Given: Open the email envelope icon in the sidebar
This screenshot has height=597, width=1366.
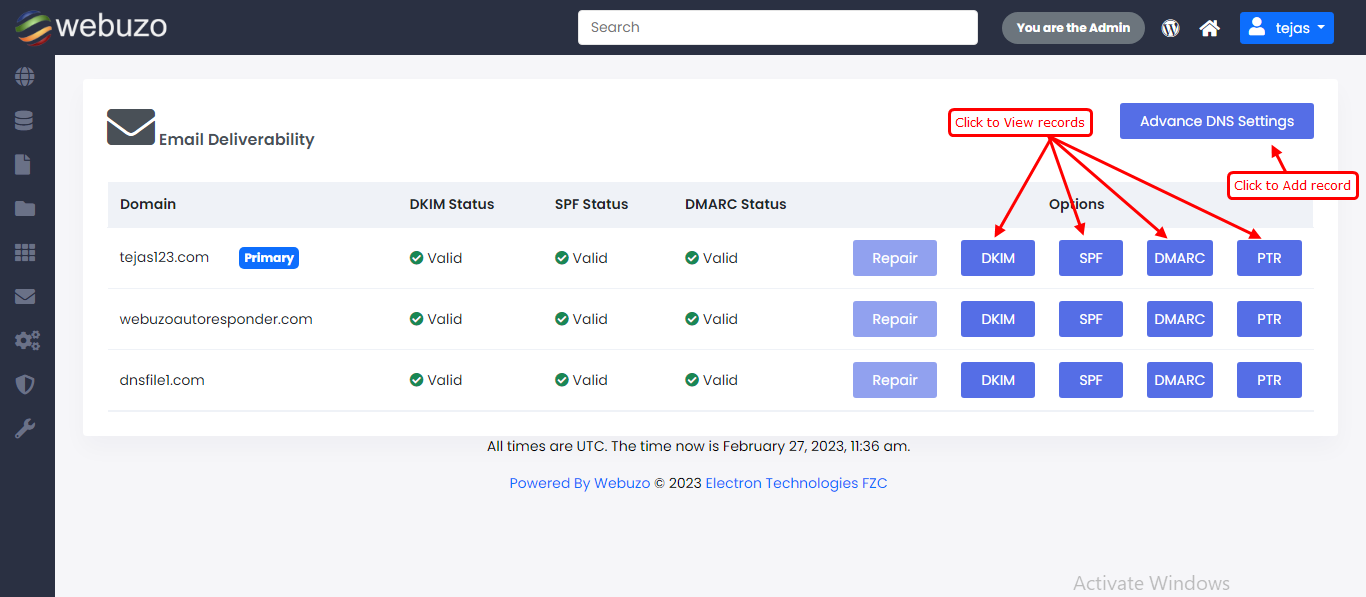Looking at the screenshot, I should pos(25,297).
